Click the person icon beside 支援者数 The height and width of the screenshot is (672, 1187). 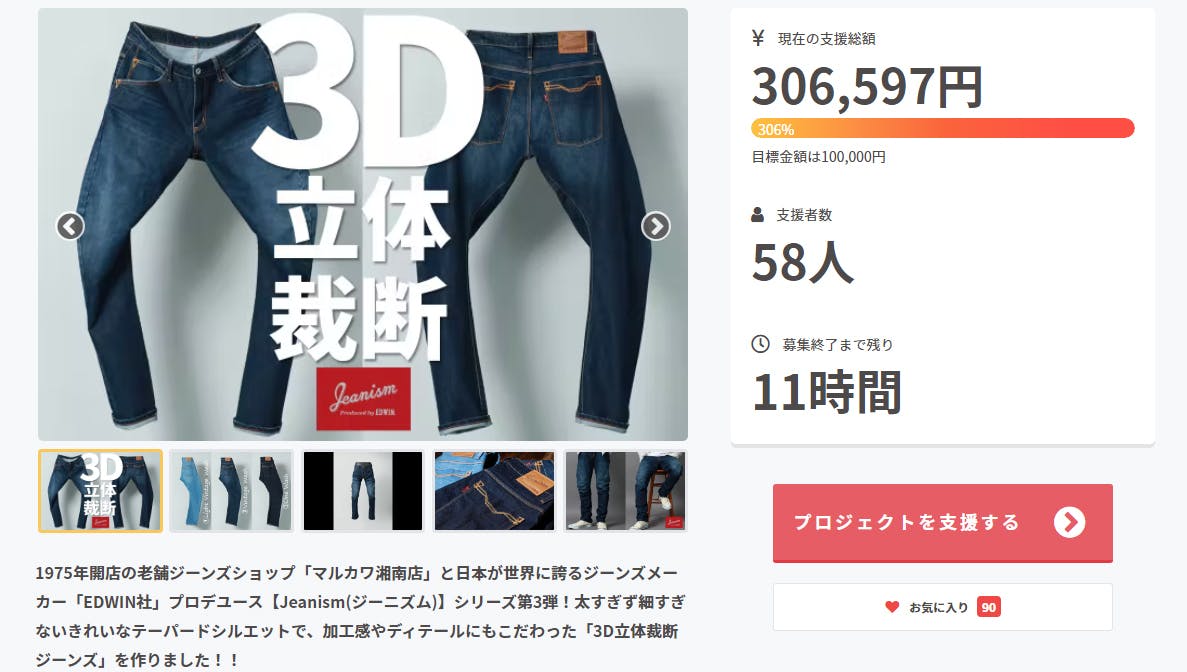point(757,215)
